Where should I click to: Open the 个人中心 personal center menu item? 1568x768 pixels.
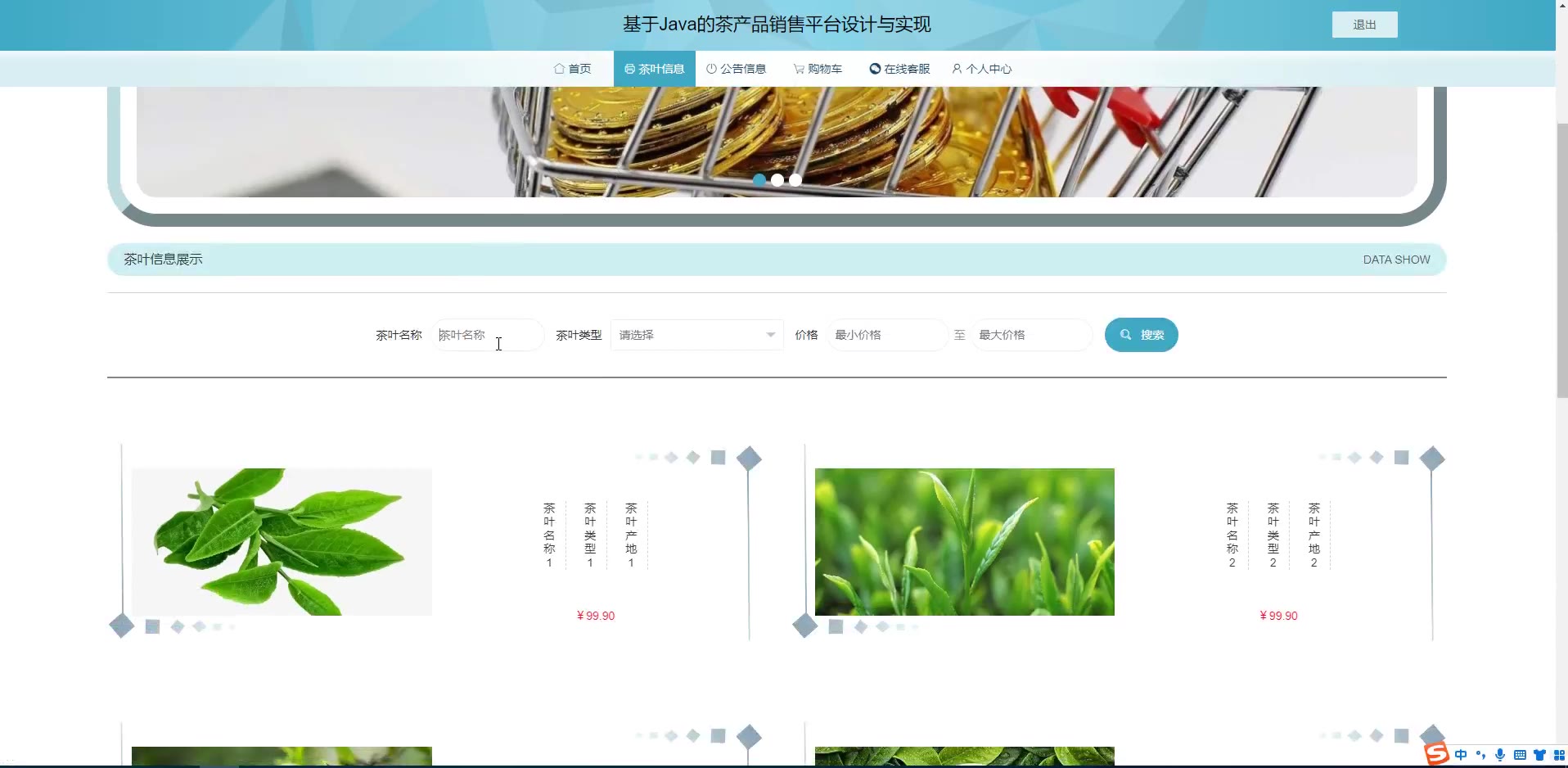[982, 69]
